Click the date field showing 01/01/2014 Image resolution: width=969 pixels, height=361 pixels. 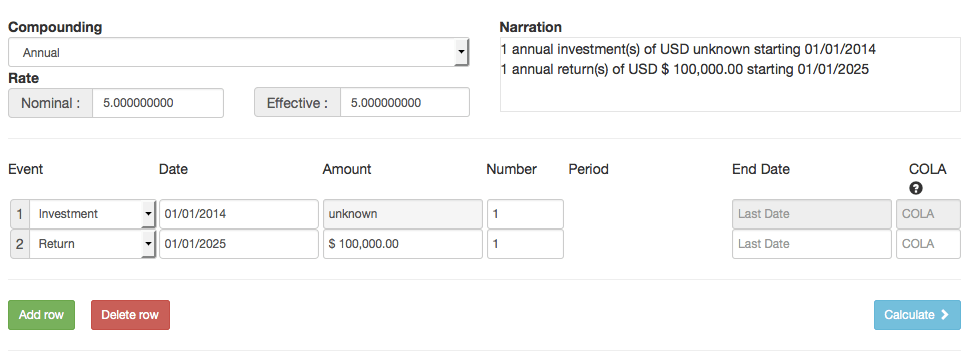[239, 214]
